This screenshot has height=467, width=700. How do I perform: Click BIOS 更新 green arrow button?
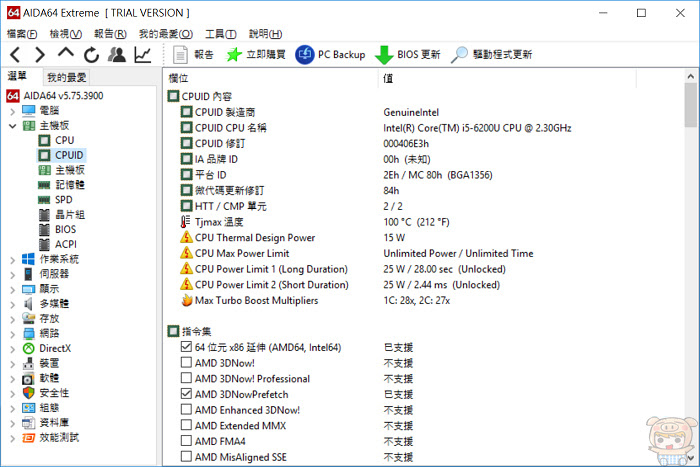click(408, 55)
